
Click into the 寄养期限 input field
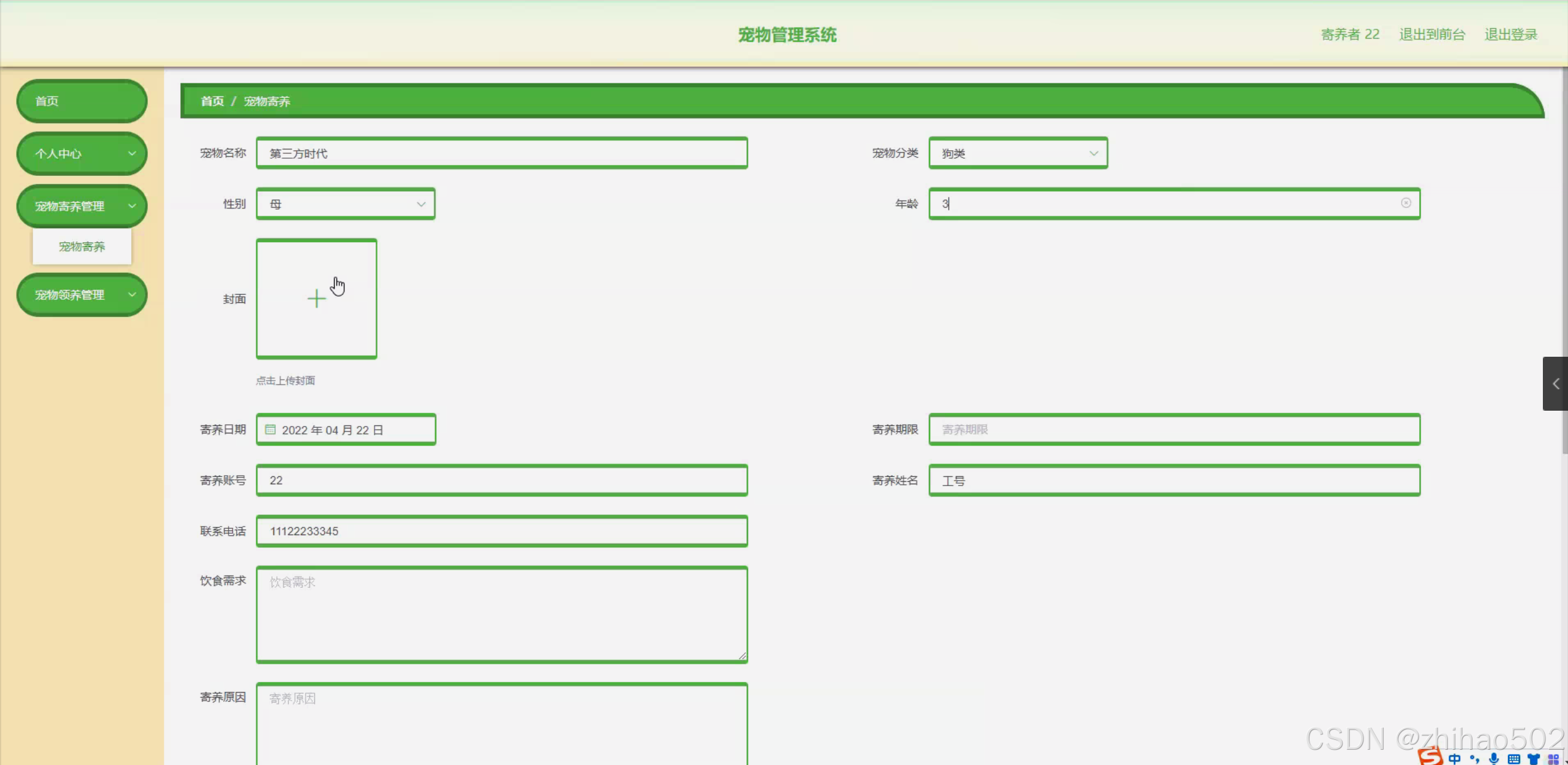click(x=1174, y=430)
